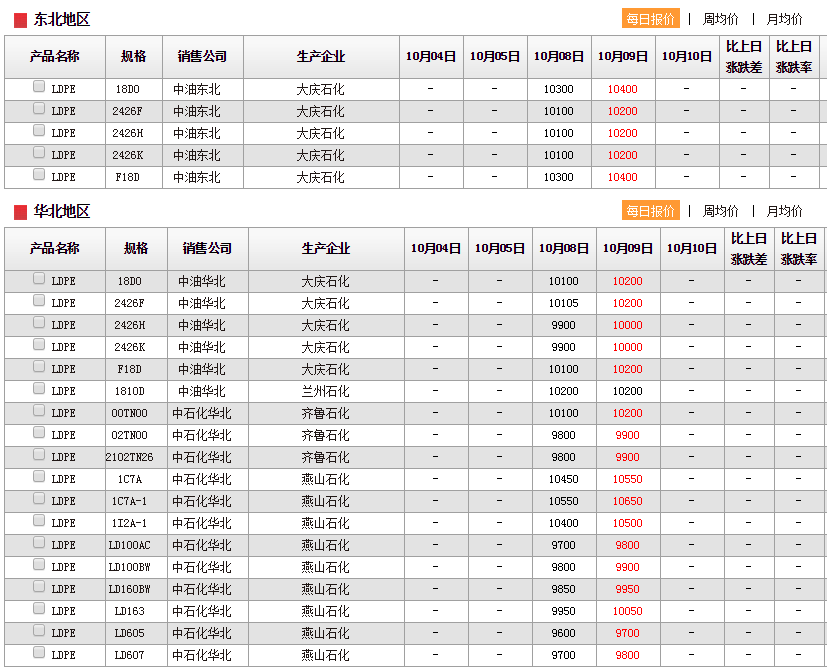The image size is (827, 669).
Task: Click the 东北地区 section heading
Action: (x=62, y=20)
